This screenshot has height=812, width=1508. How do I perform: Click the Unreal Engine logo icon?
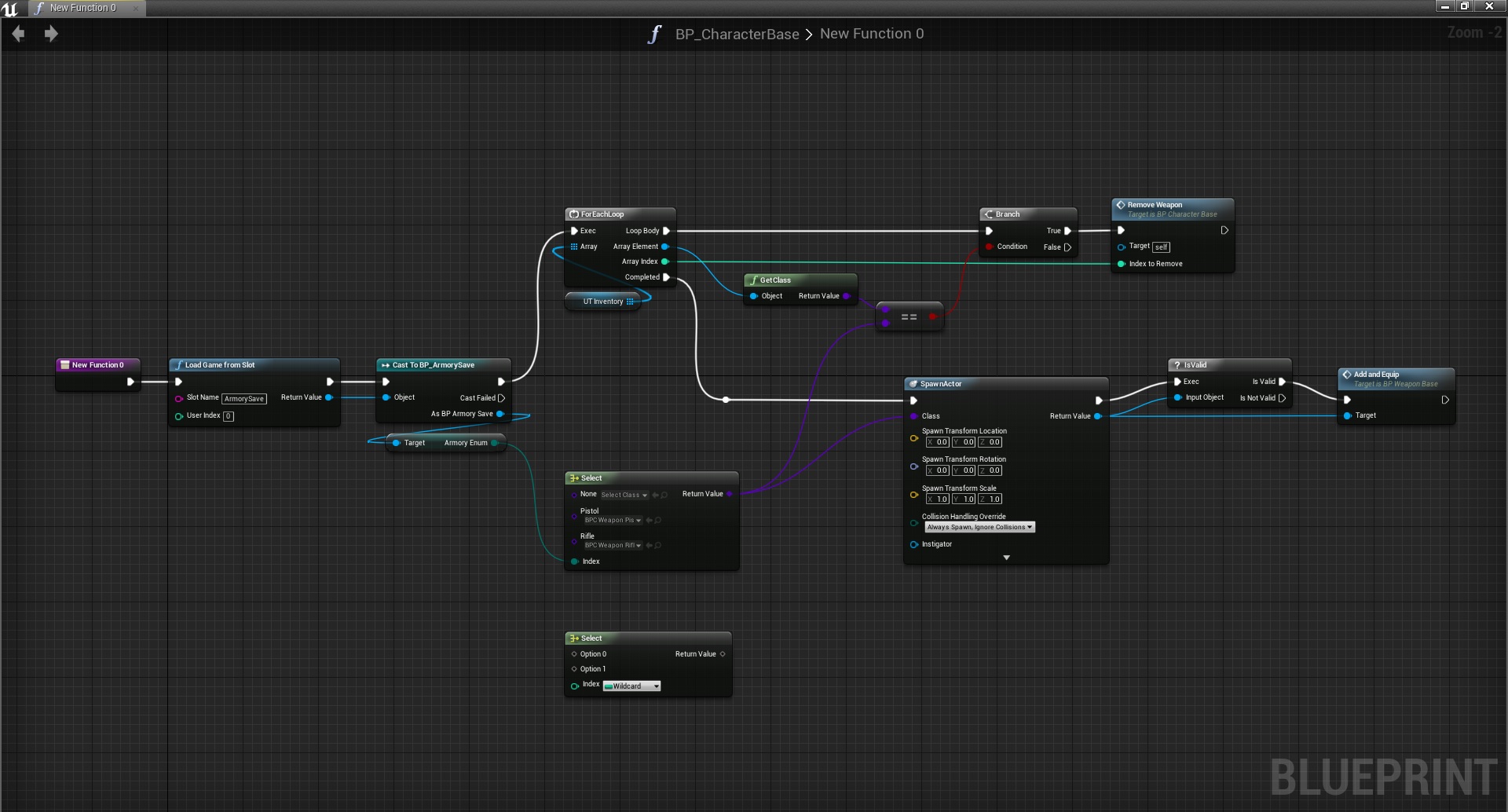(x=10, y=9)
